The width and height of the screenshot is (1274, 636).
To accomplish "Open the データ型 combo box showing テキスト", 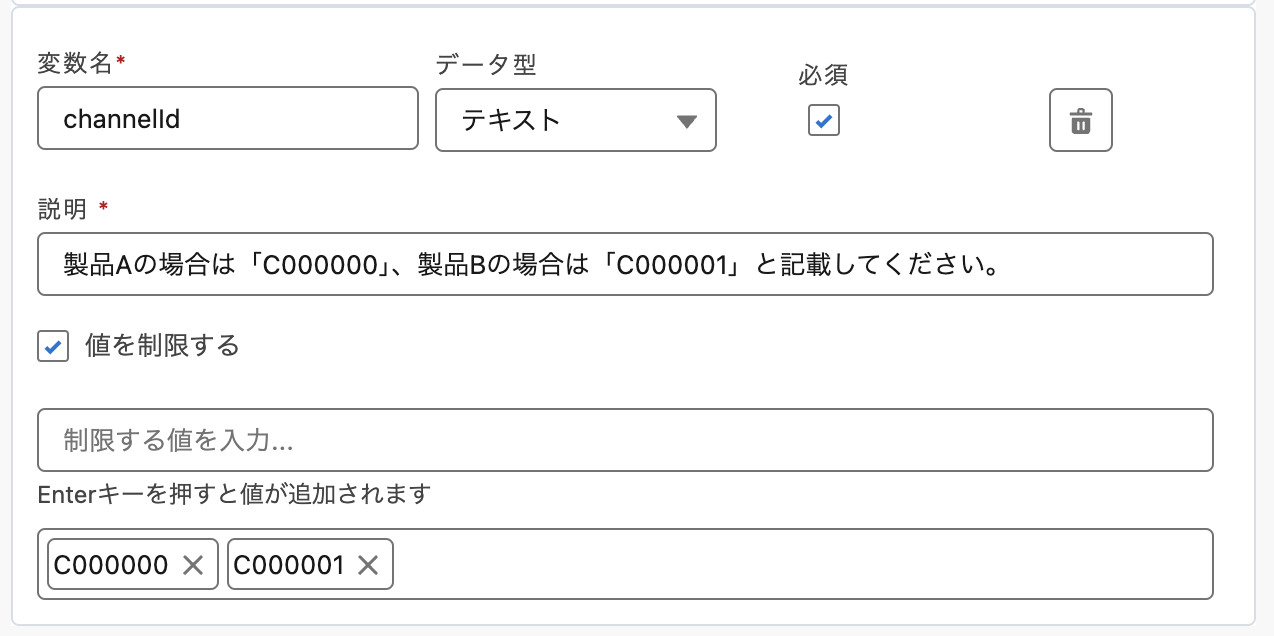I will click(560, 121).
